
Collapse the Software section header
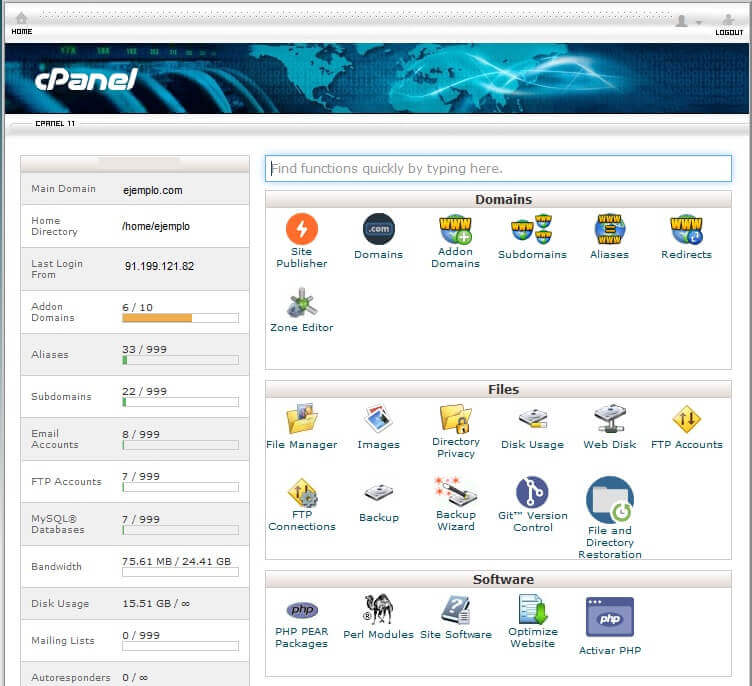[498, 580]
